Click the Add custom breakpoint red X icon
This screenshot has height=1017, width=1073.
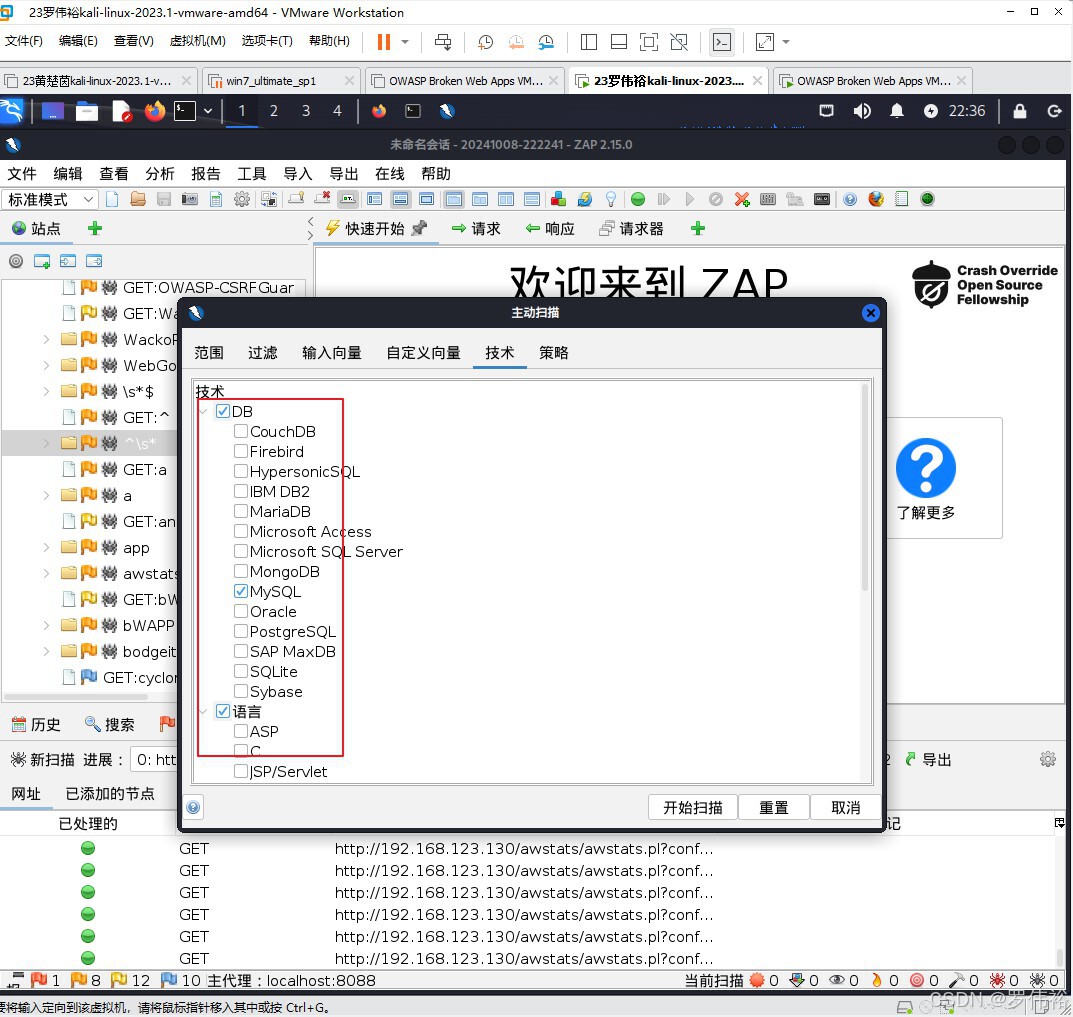coord(742,199)
